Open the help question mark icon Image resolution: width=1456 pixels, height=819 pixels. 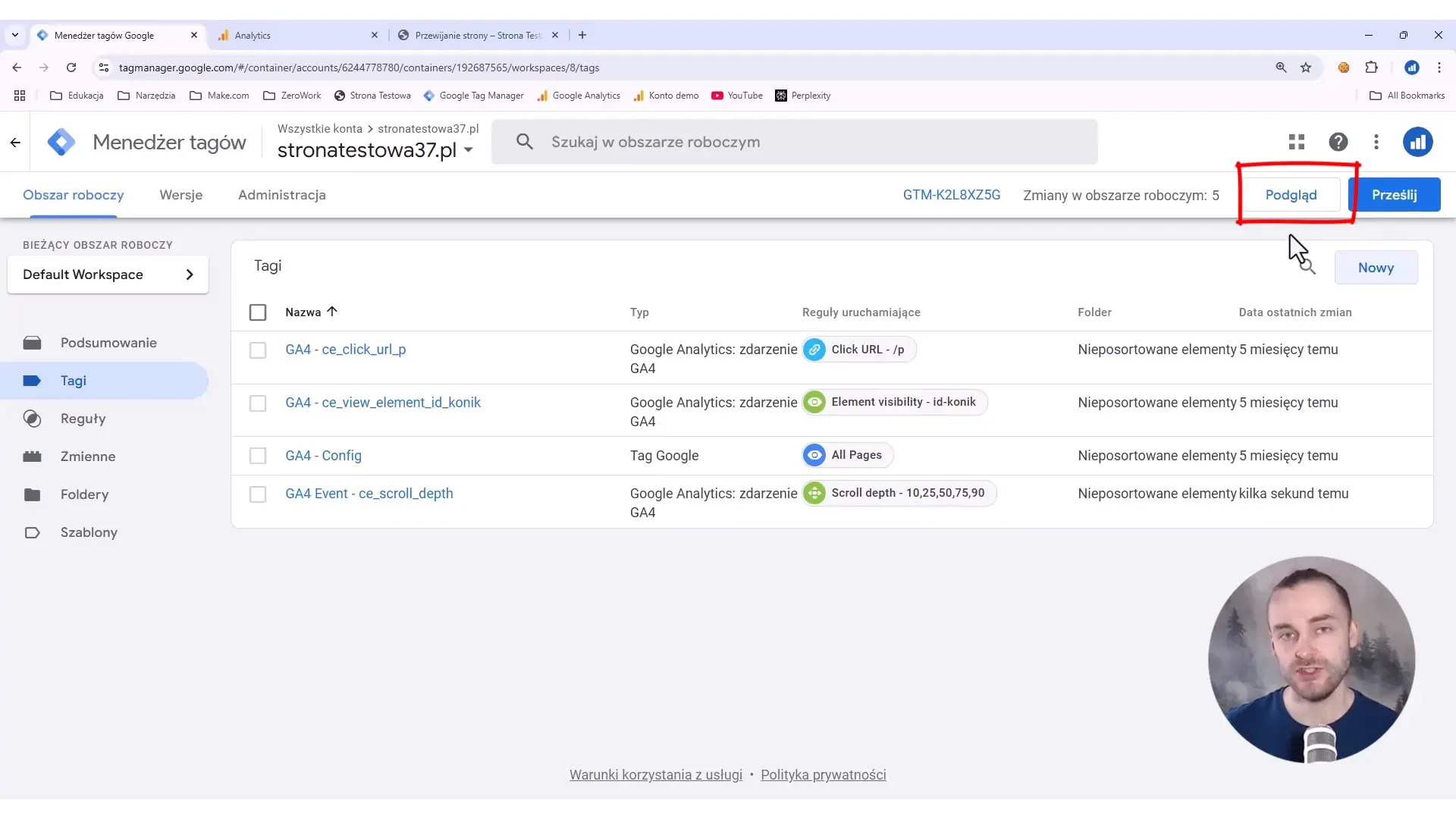click(x=1338, y=142)
